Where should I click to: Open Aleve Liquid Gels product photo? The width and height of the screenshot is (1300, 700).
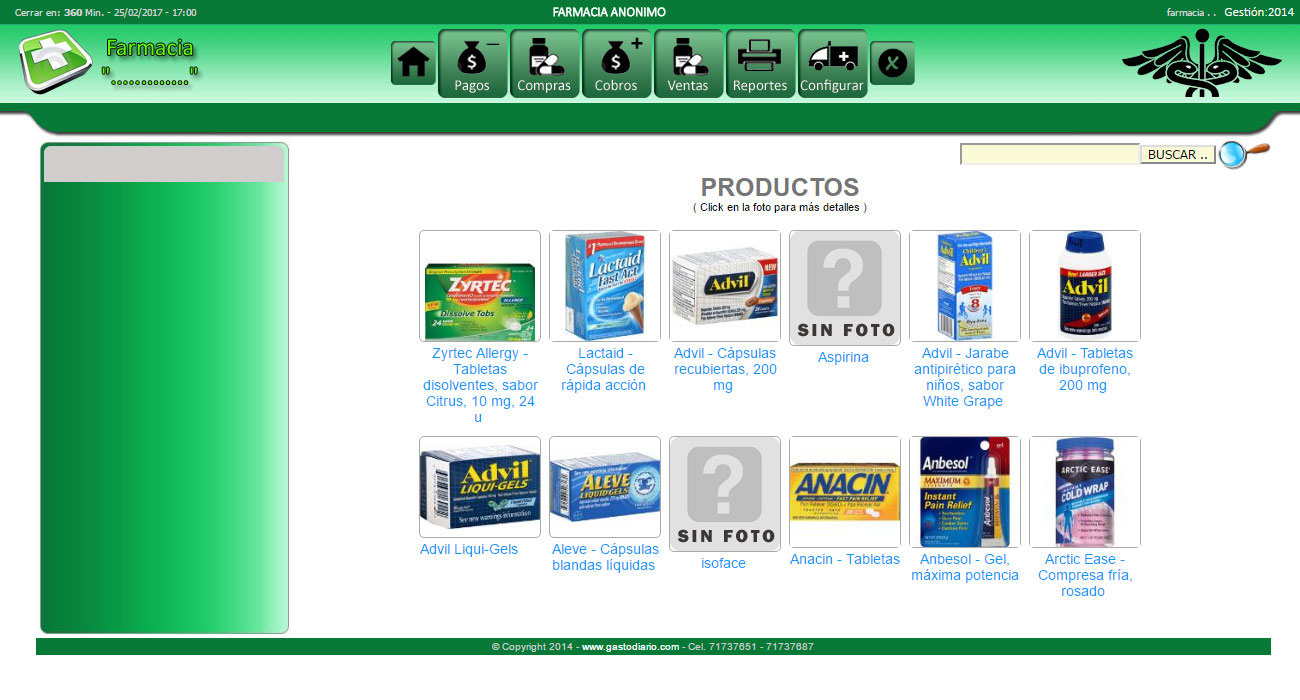[605, 487]
